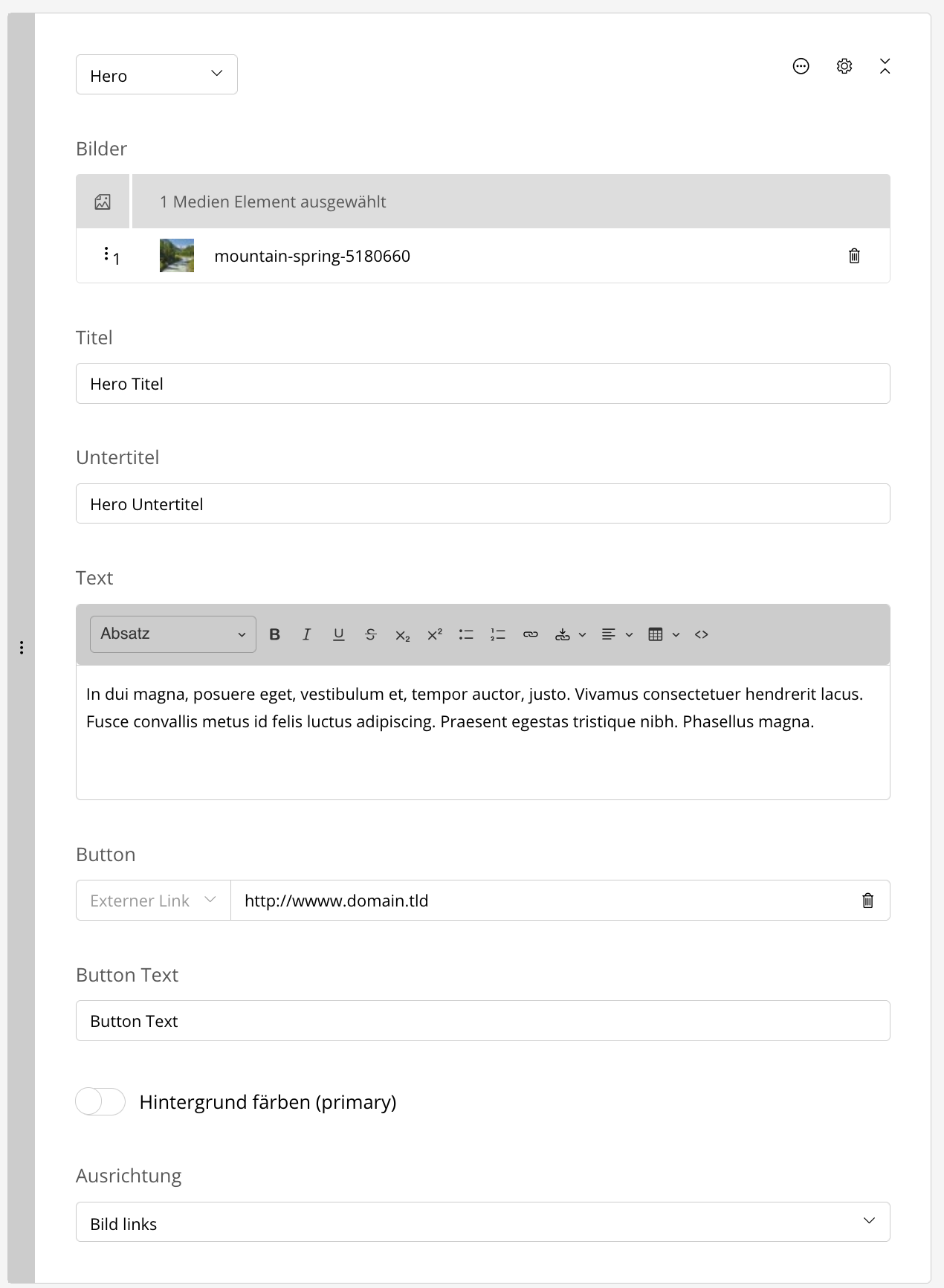Apply italic formatting in editor toolbar

pyautogui.click(x=306, y=634)
